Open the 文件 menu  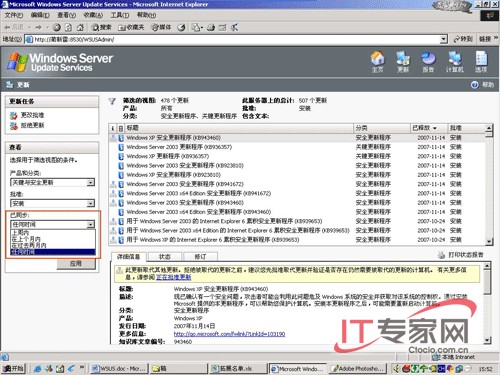pos(14,15)
